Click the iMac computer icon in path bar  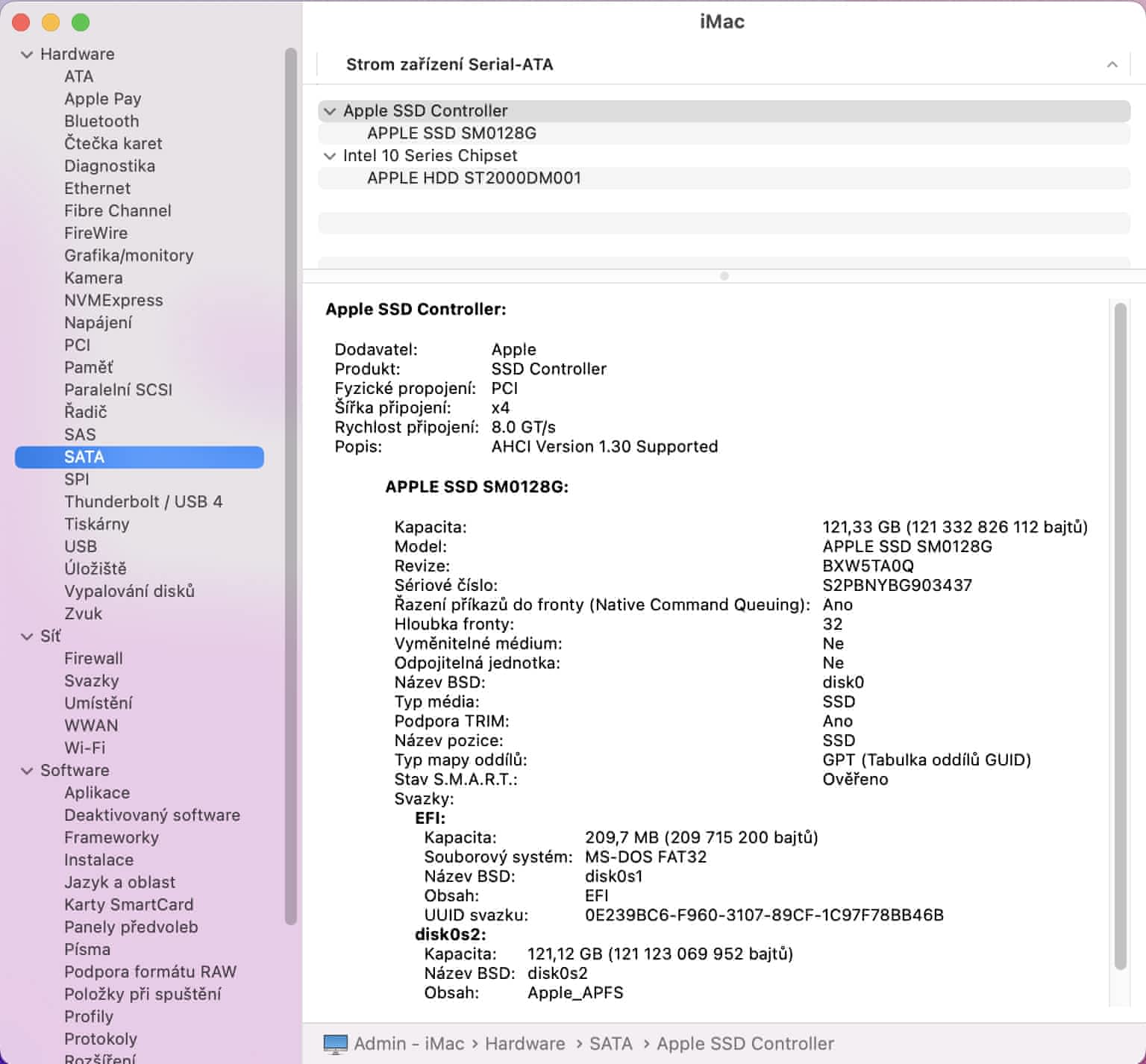336,1043
